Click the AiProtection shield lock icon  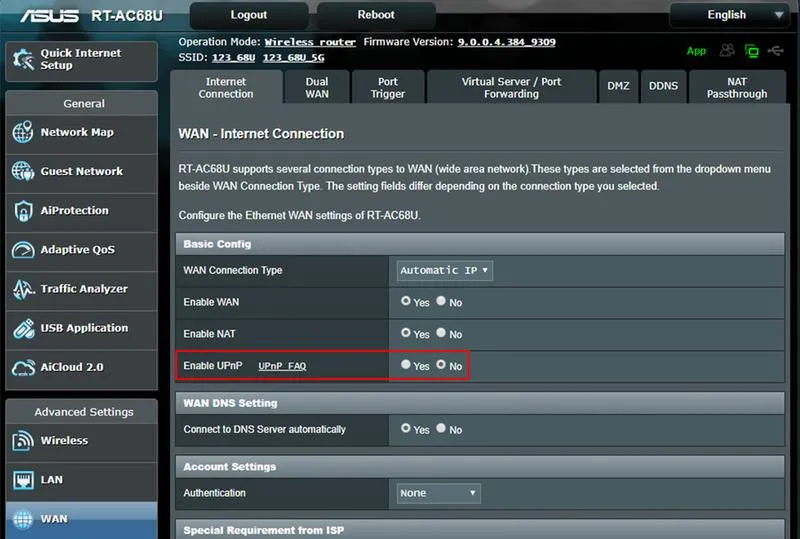[23, 210]
